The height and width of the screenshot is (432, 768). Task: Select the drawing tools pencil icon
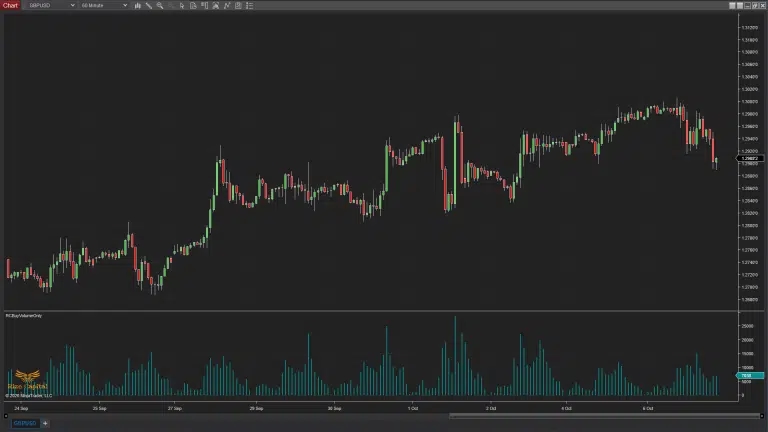[148, 5]
